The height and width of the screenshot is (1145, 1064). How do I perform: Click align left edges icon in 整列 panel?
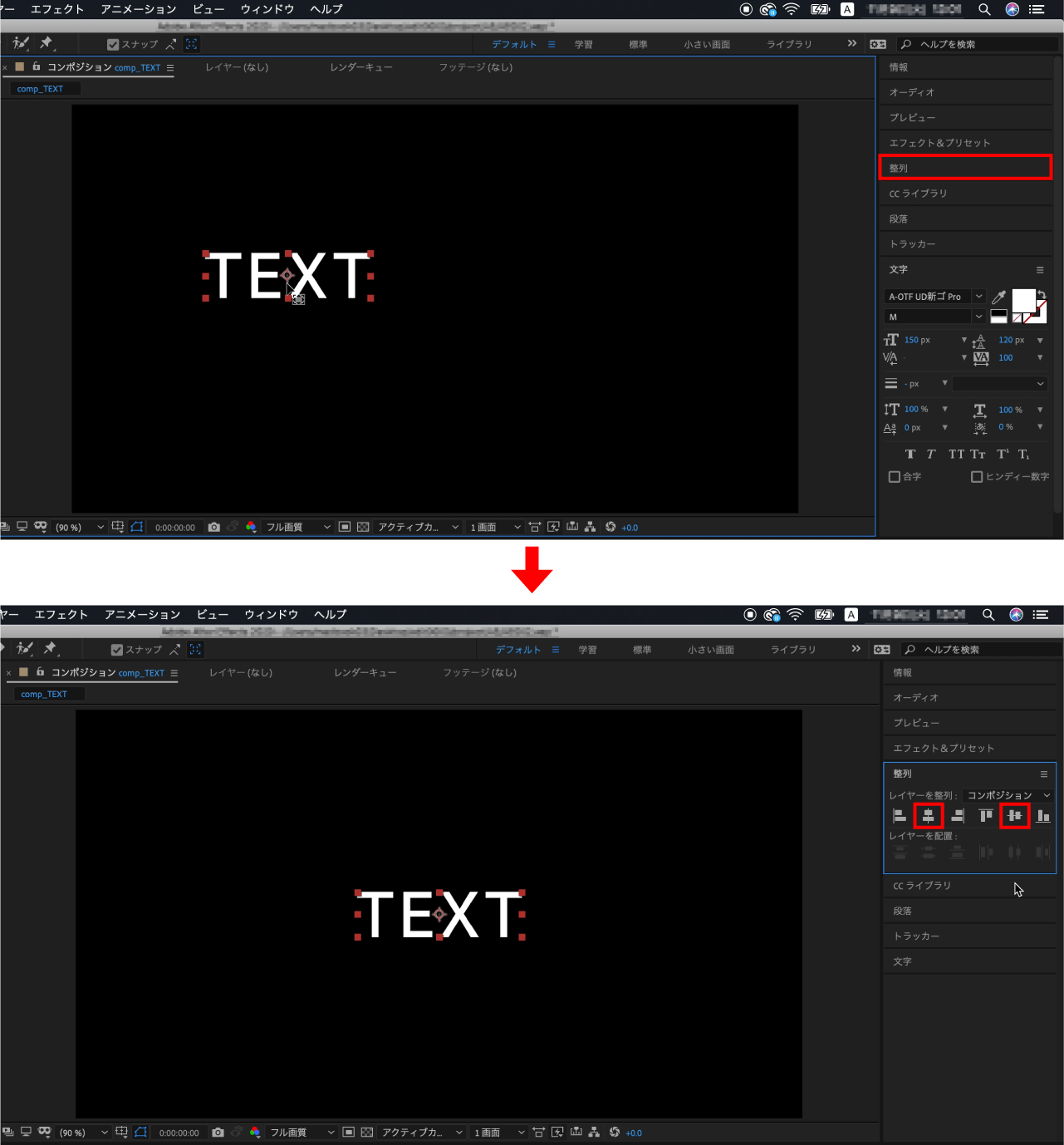coord(900,816)
